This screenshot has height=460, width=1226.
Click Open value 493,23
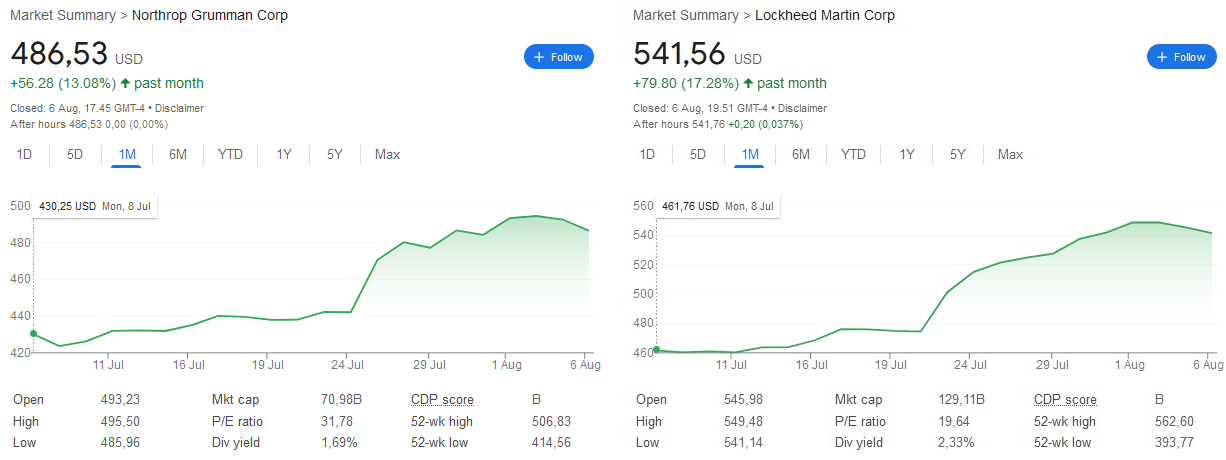120,399
